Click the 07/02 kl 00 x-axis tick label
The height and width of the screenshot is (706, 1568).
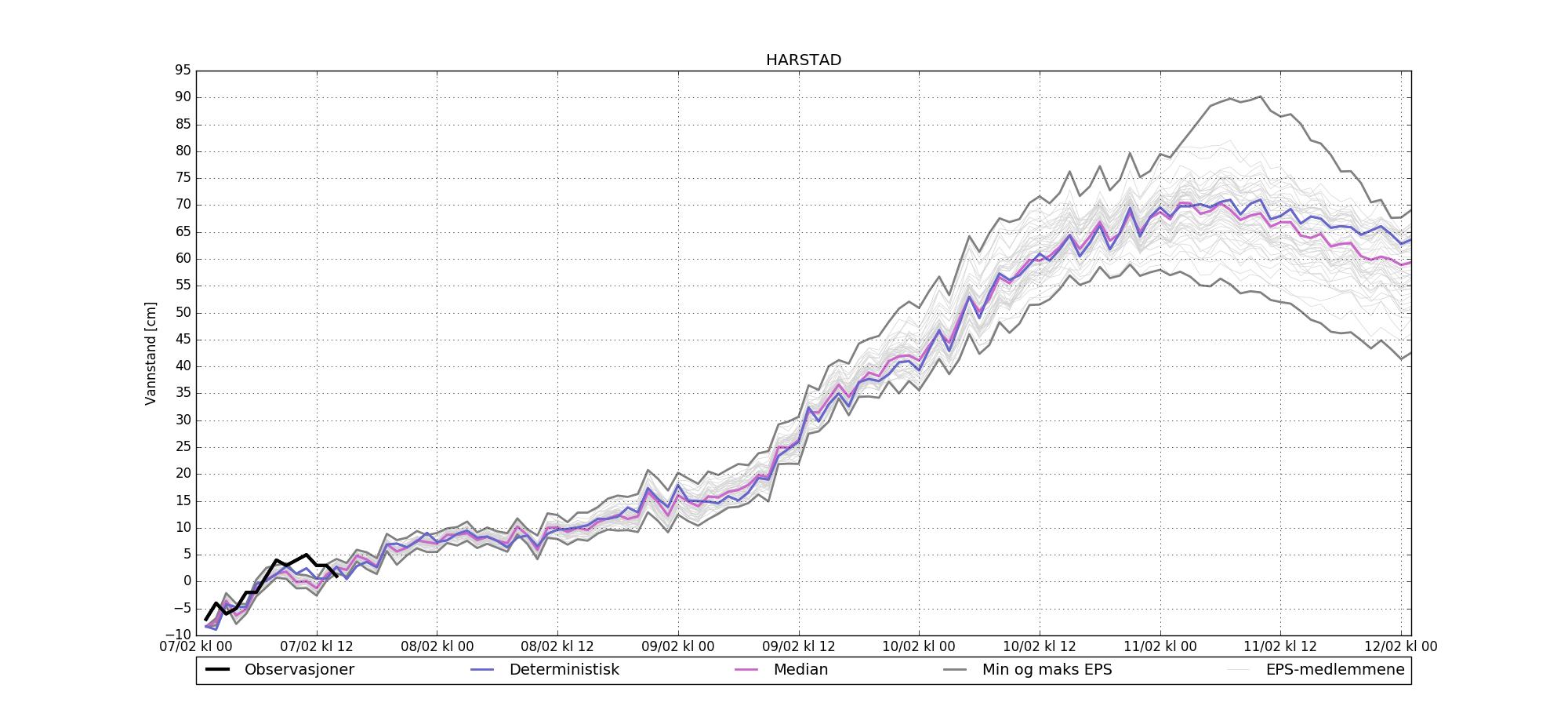point(196,647)
